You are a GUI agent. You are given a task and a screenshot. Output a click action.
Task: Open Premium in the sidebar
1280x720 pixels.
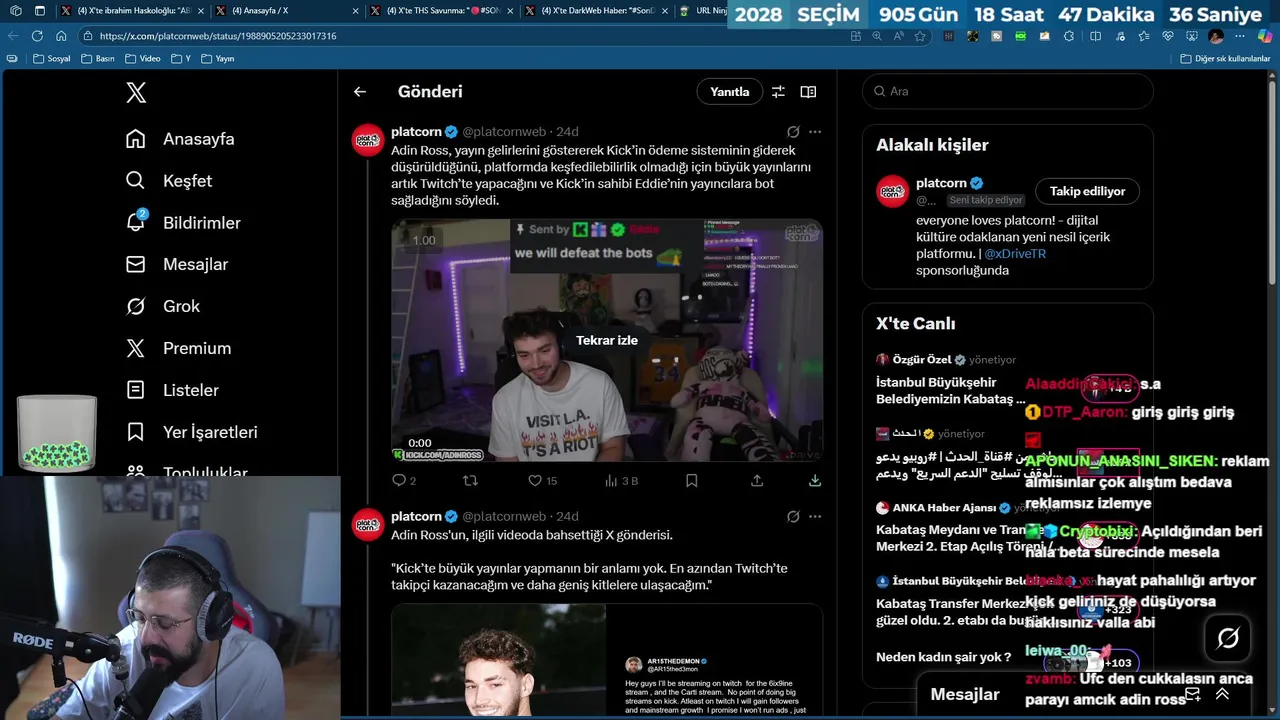tap(178, 348)
